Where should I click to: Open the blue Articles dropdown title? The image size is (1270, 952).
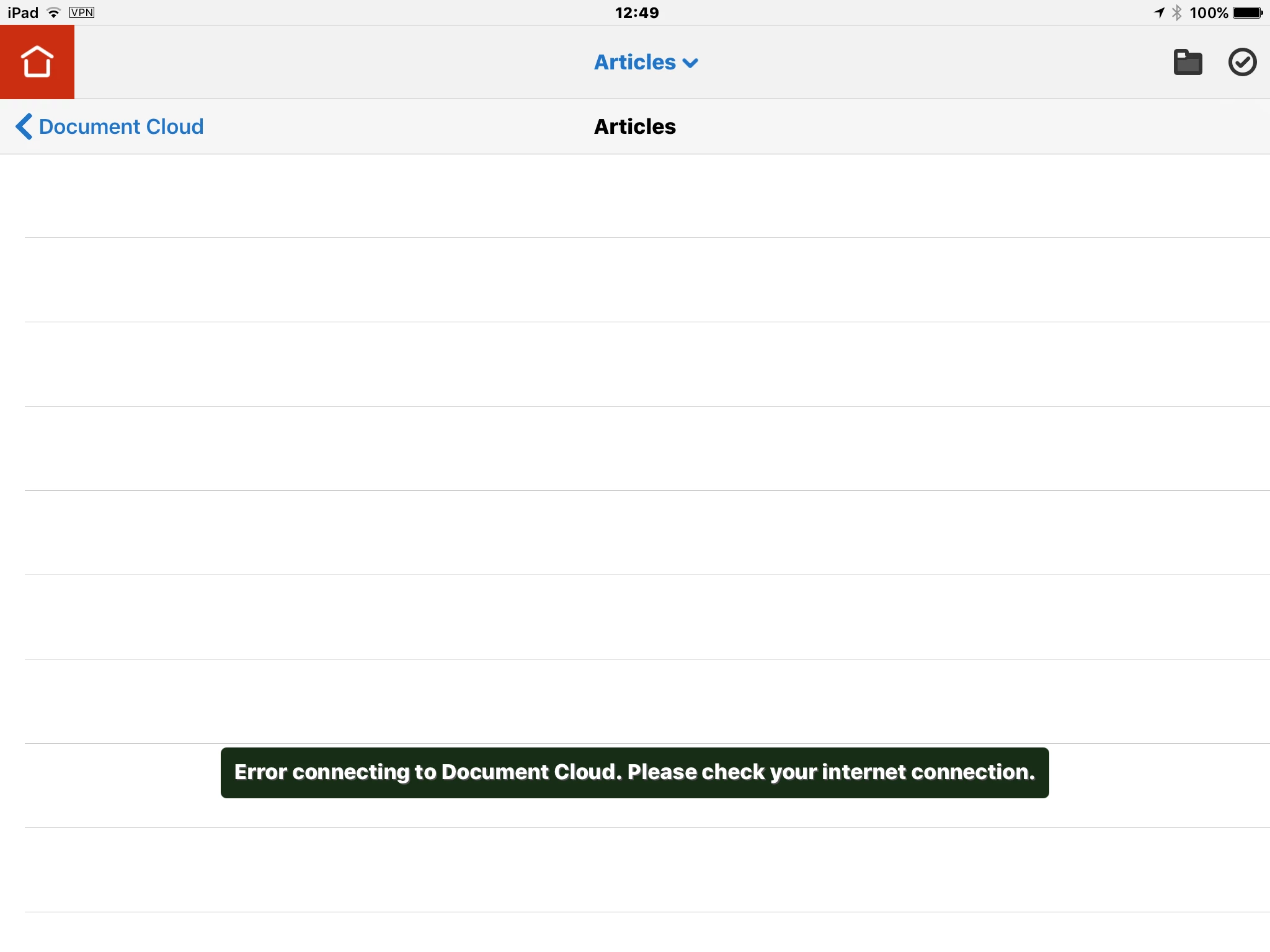635,63
